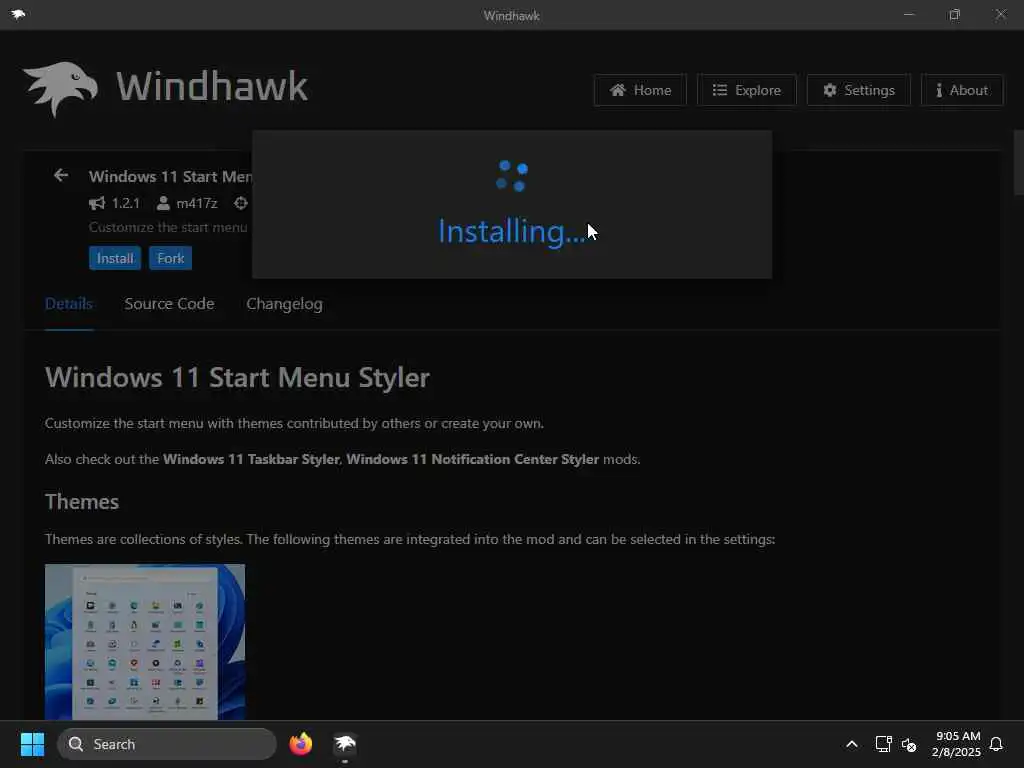
Task: Click the Install button for the mod
Action: [115, 258]
